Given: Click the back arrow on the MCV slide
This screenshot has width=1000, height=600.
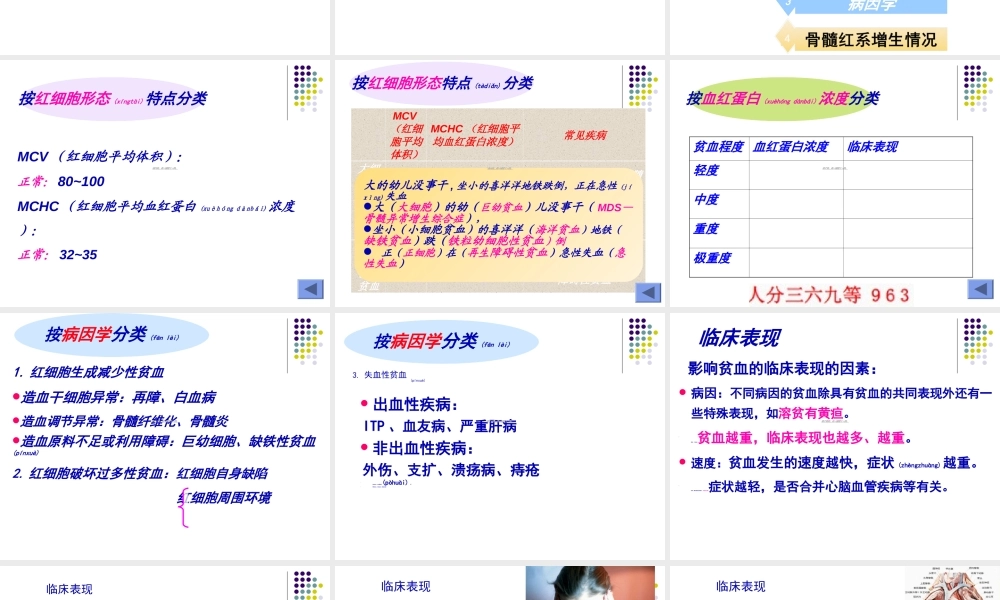Looking at the screenshot, I should (x=311, y=289).
